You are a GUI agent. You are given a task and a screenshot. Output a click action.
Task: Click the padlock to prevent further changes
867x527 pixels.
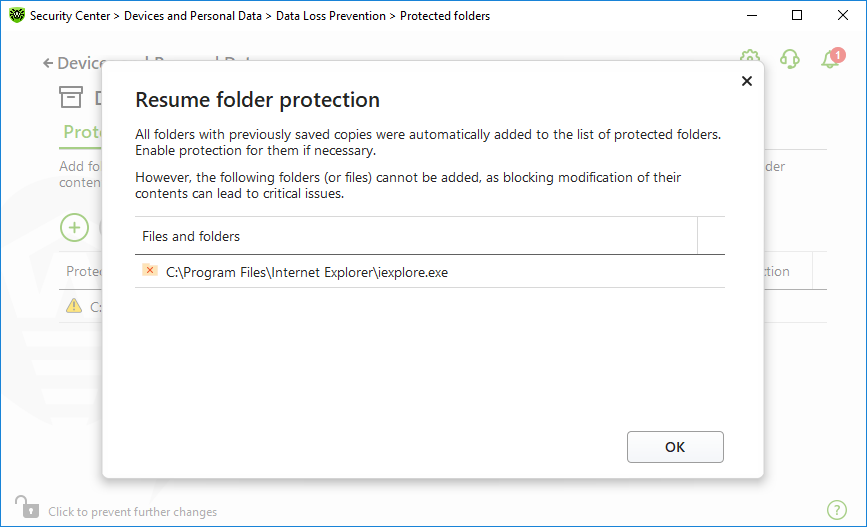pos(27,507)
